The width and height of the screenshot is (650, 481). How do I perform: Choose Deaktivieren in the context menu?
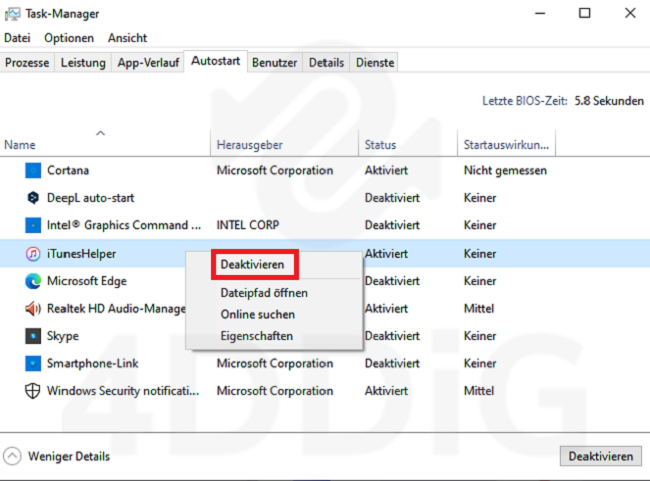coord(252,265)
